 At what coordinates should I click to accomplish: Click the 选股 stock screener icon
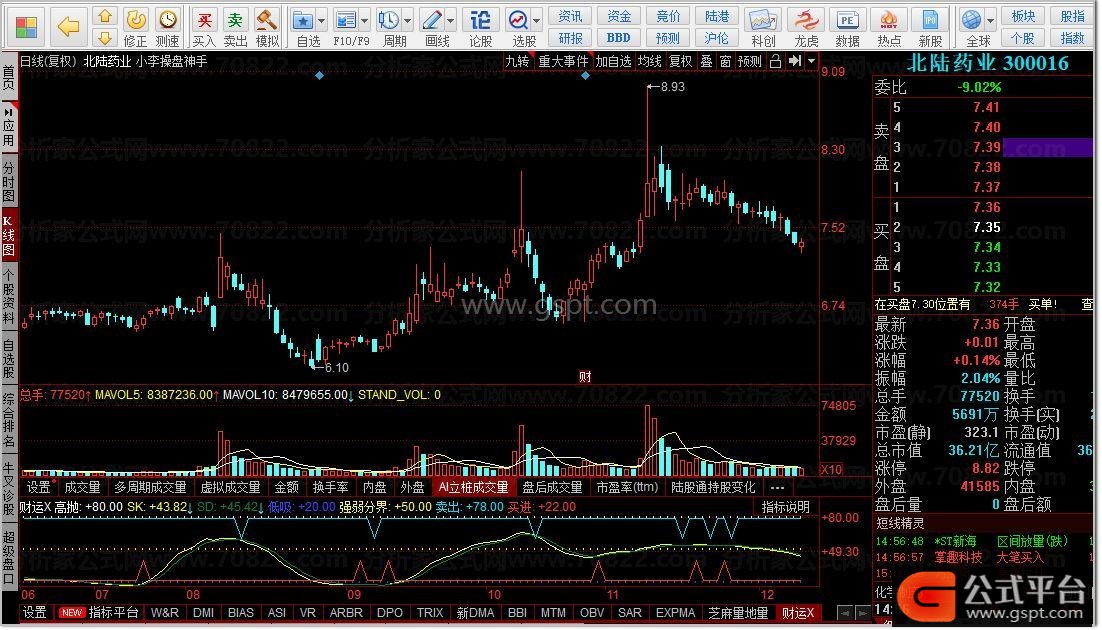(x=519, y=20)
